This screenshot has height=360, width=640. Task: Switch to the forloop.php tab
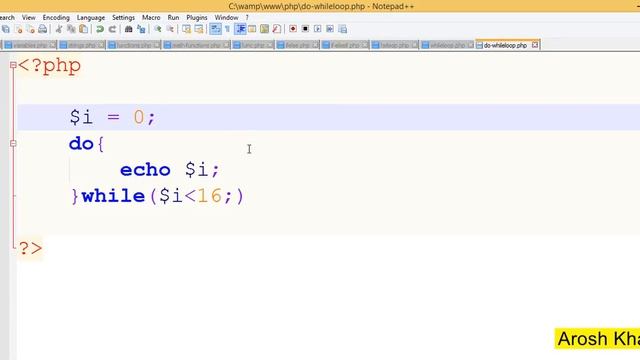[394, 45]
